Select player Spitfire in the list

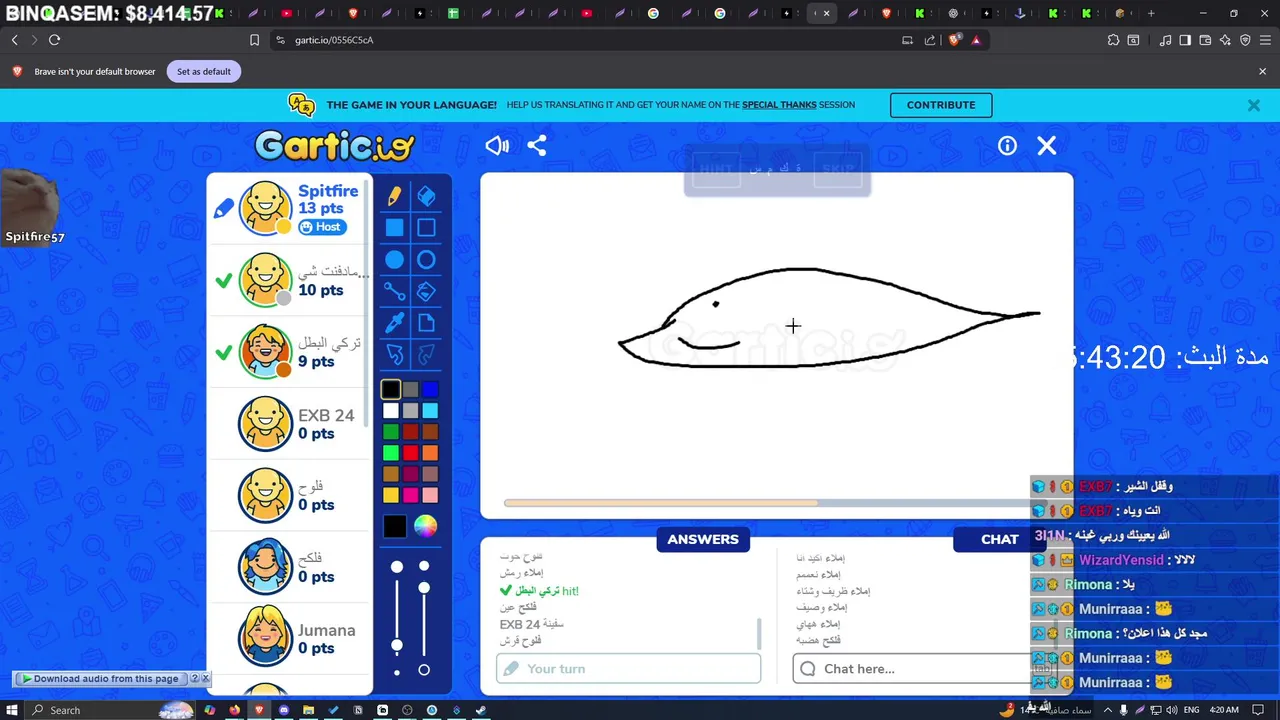click(290, 208)
